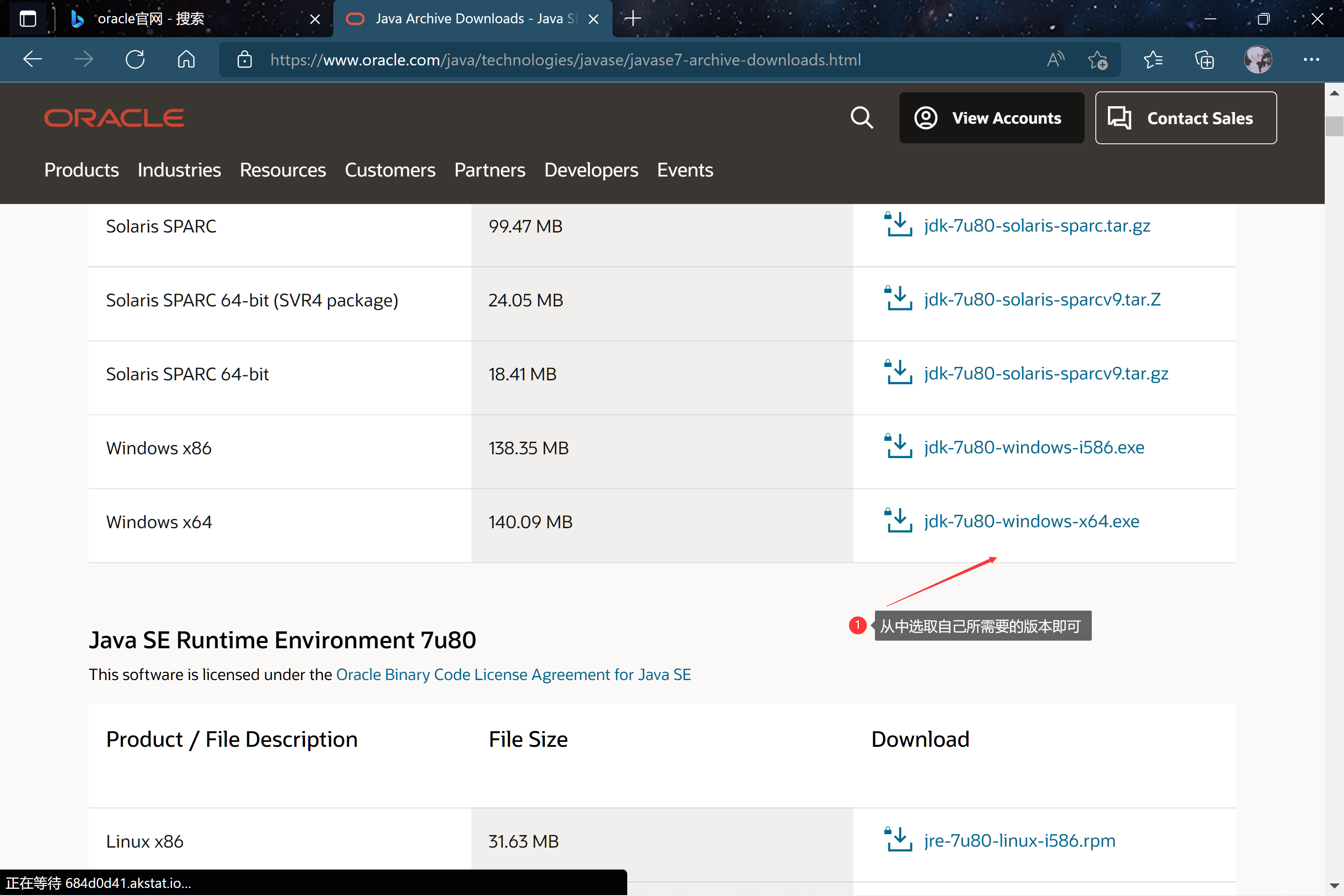
Task: Add this page to favorites
Action: point(1097,60)
